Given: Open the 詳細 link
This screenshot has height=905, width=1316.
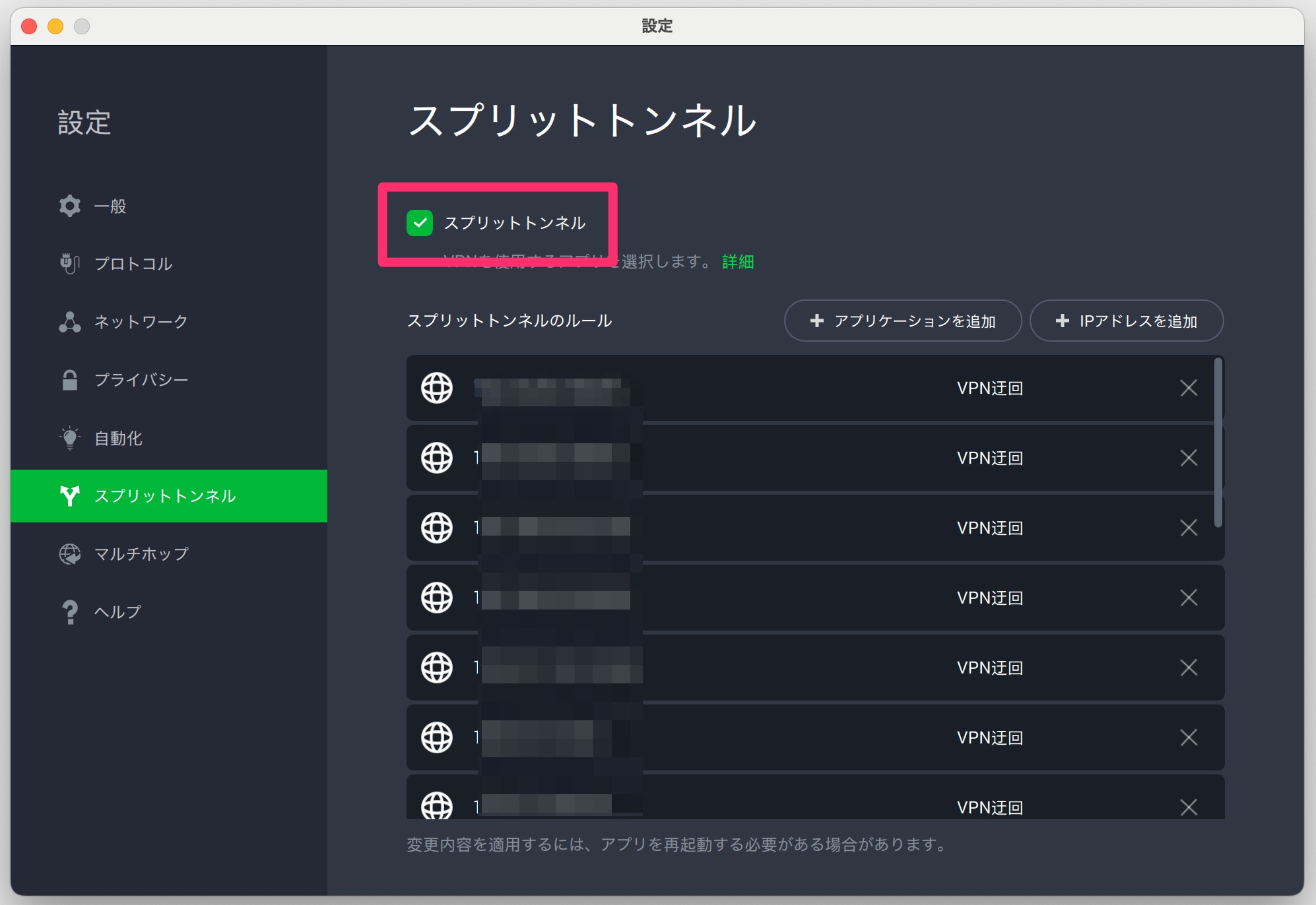Looking at the screenshot, I should 738,262.
